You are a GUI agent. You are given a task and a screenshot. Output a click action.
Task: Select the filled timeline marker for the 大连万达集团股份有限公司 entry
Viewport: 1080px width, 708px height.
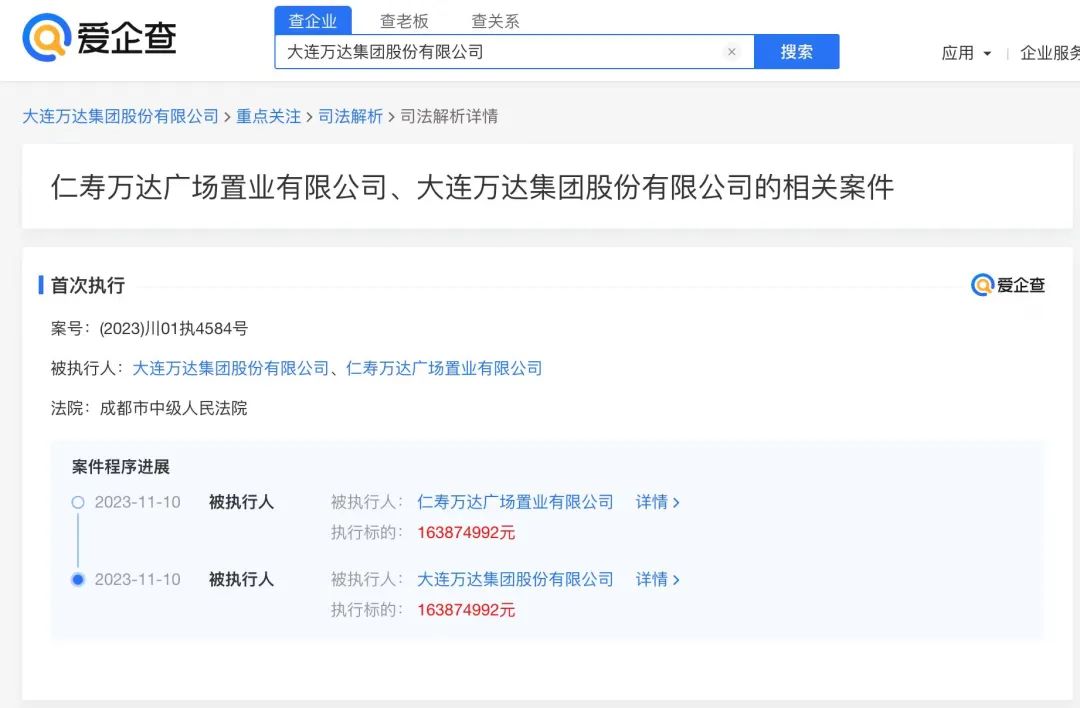pyautogui.click(x=78, y=579)
